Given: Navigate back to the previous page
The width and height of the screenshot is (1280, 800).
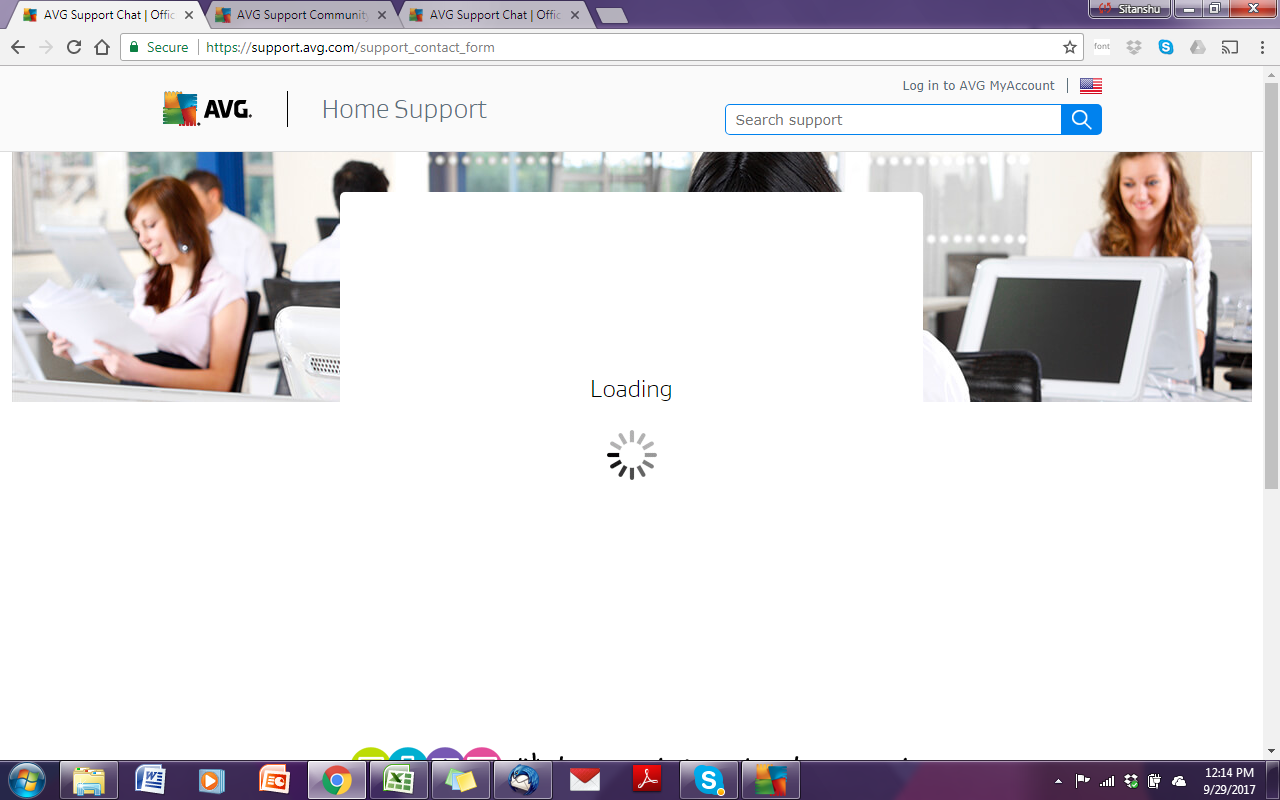Looking at the screenshot, I should [x=18, y=47].
